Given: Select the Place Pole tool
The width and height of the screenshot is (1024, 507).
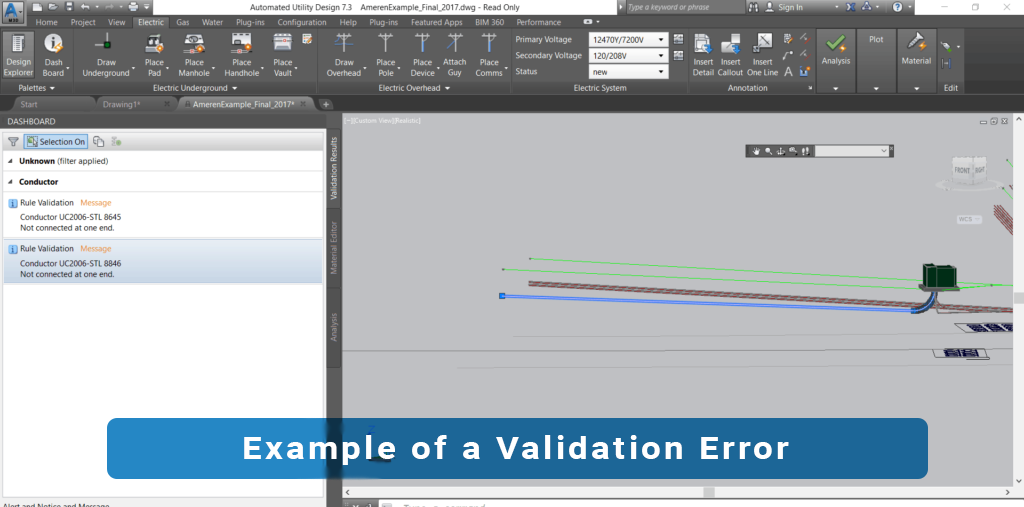Looking at the screenshot, I should pyautogui.click(x=386, y=55).
